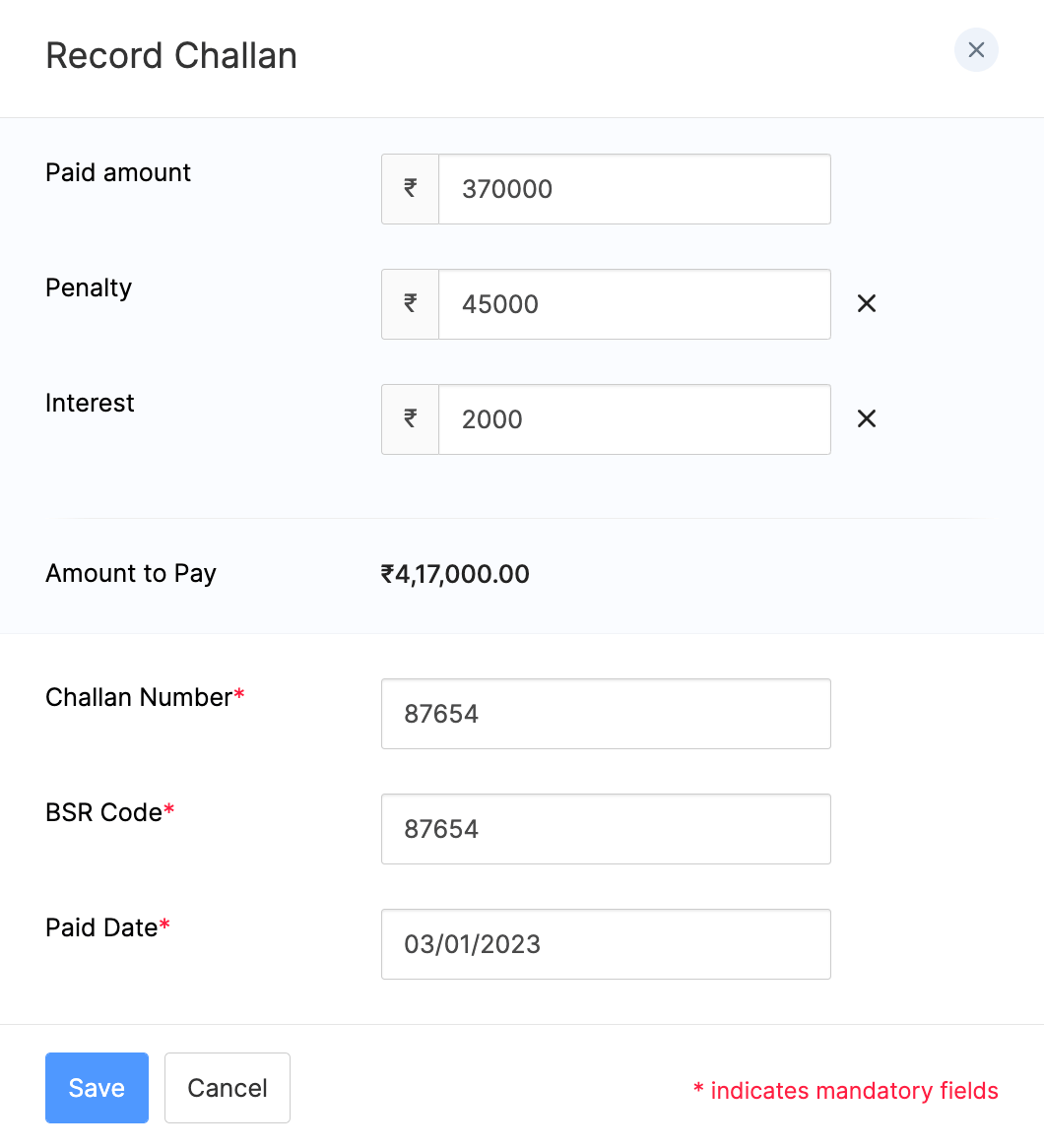The image size is (1044, 1148).
Task: Click the rupee symbol beside Interest
Action: click(x=411, y=419)
